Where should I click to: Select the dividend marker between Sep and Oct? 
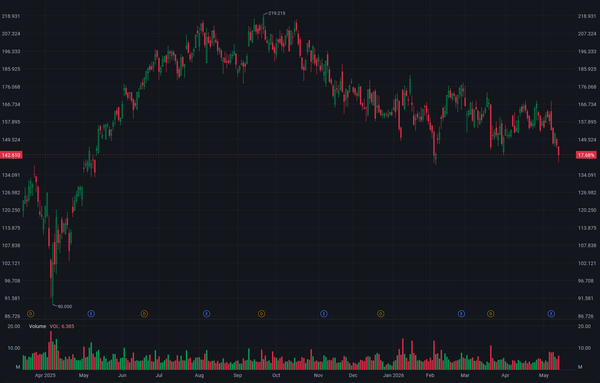tap(261, 314)
